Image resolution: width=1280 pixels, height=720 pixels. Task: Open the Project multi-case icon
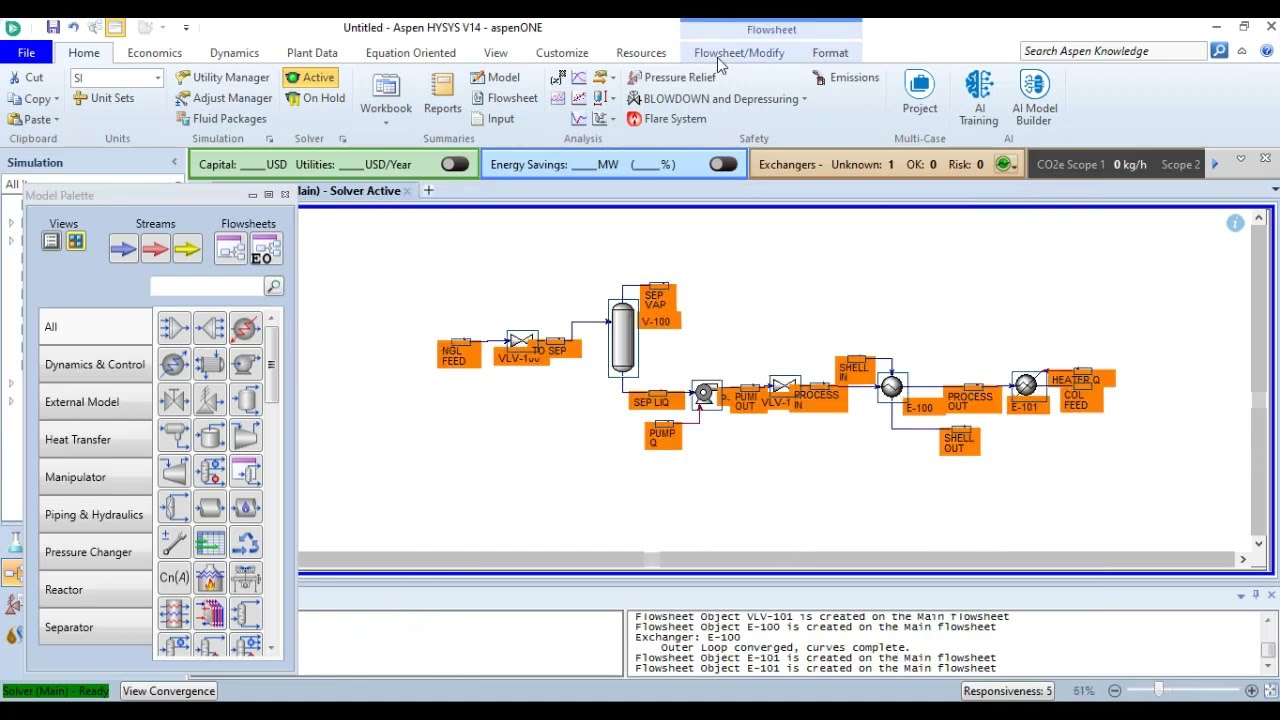(919, 92)
